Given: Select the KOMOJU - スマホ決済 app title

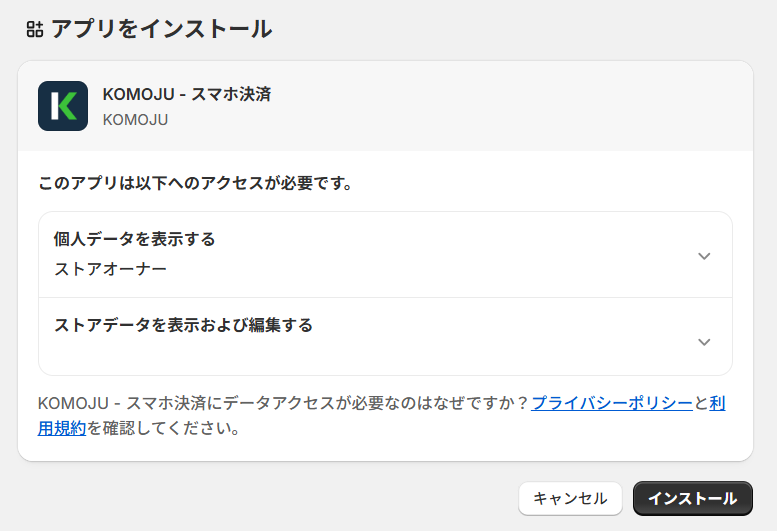Looking at the screenshot, I should [187, 94].
